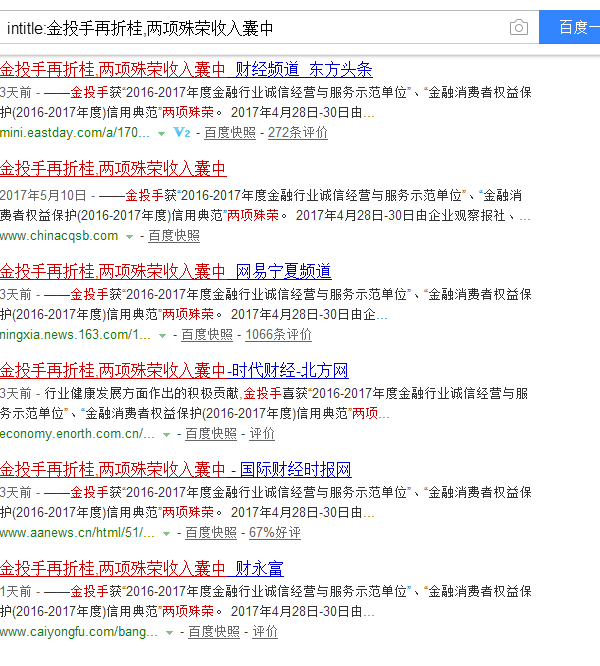Open the 网易宁夏频道 result title
This screenshot has height=666, width=600.
coord(166,271)
